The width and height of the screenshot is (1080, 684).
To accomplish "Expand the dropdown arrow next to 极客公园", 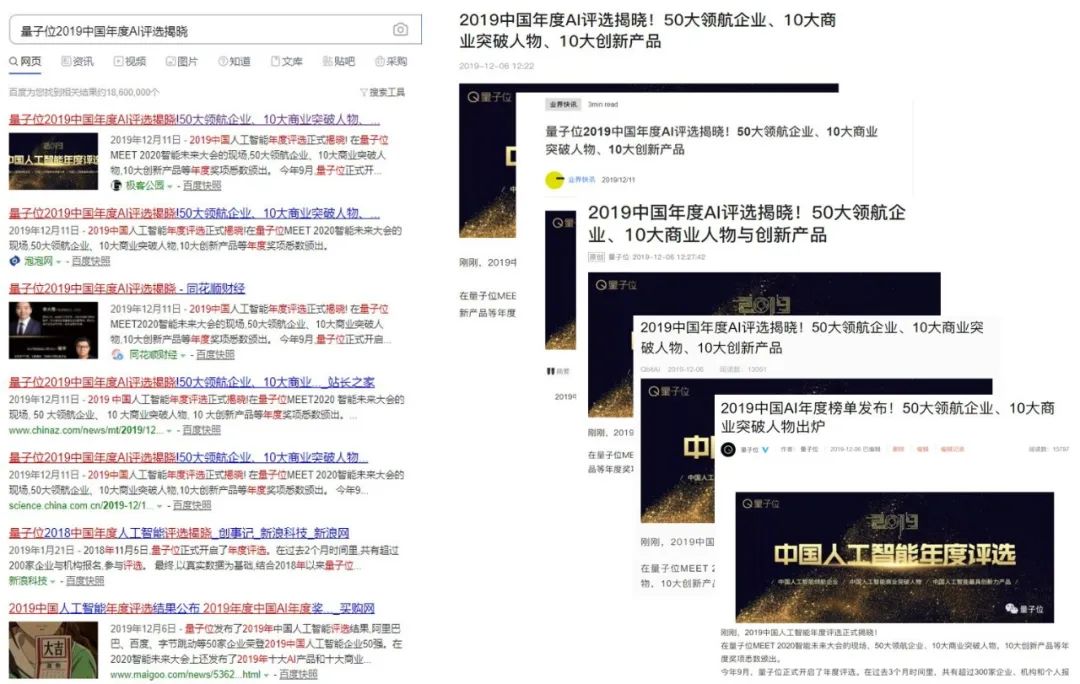I will (x=168, y=185).
